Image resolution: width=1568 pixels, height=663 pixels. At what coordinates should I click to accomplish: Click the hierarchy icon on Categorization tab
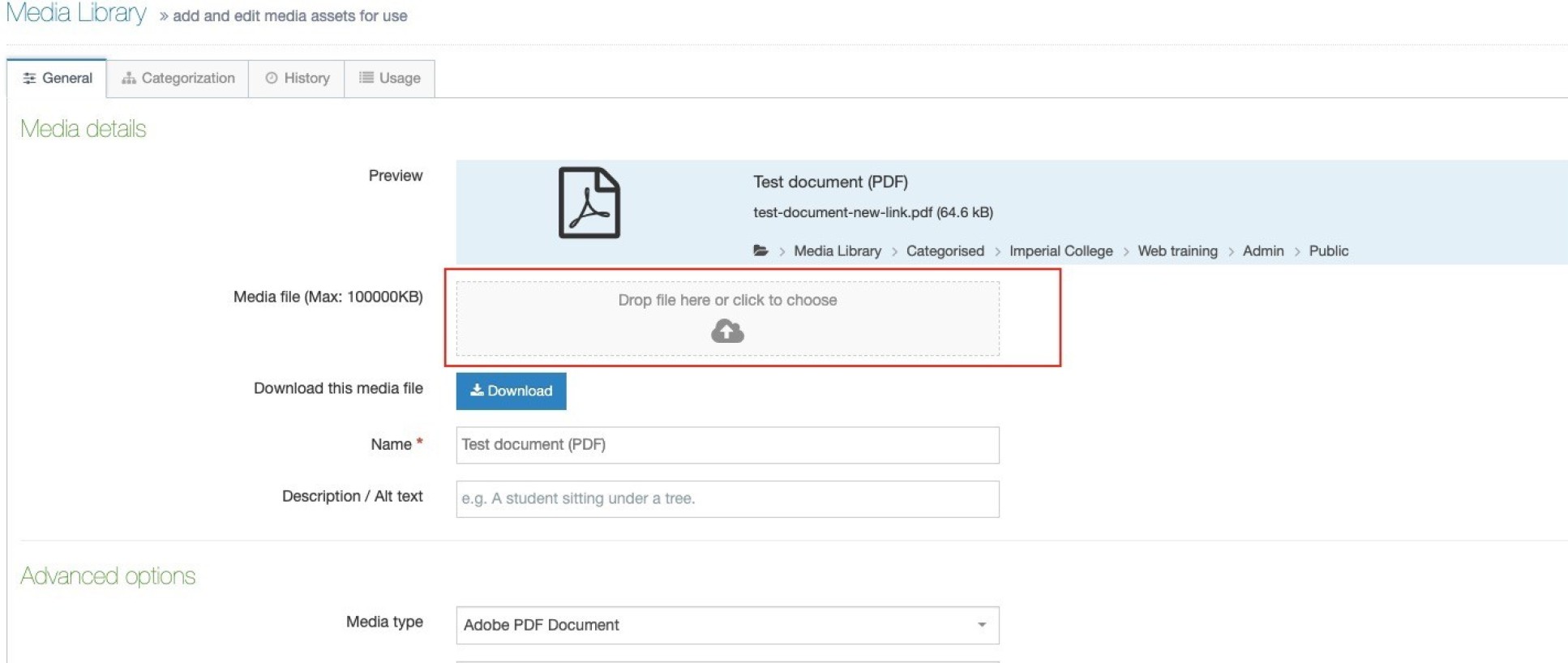(128, 79)
